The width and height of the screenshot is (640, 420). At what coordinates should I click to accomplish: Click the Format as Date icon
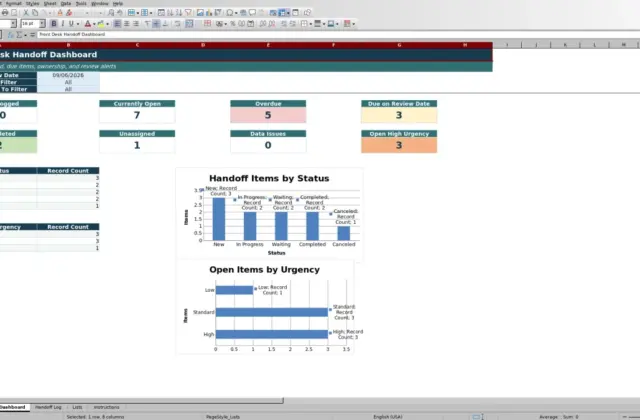pyautogui.click(x=251, y=24)
